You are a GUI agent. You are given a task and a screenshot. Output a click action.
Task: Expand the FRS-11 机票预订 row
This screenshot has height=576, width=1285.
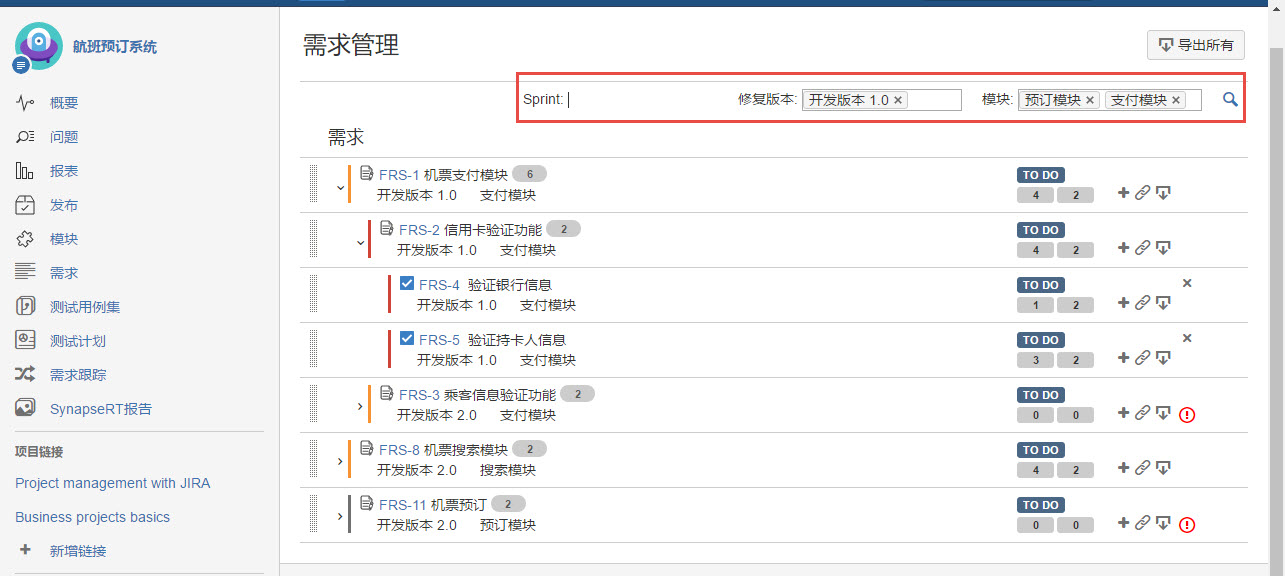340,516
